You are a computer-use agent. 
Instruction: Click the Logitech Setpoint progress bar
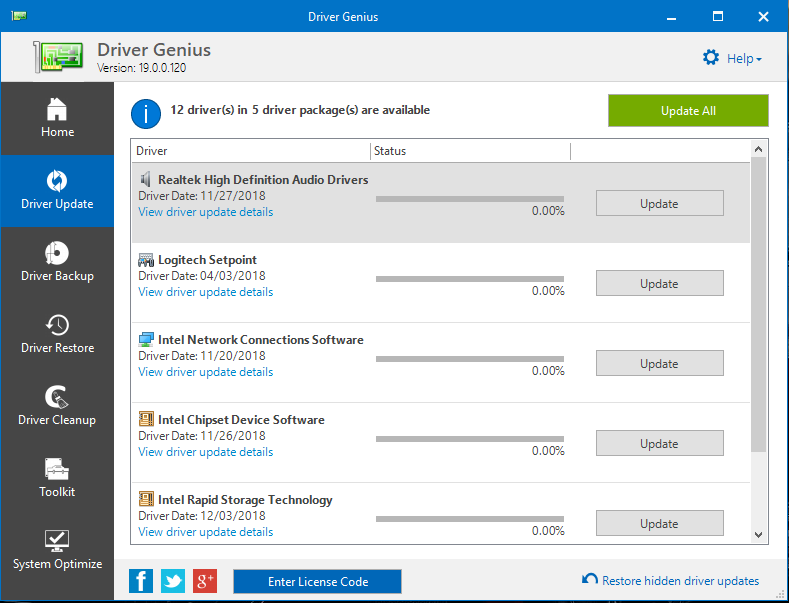click(469, 279)
